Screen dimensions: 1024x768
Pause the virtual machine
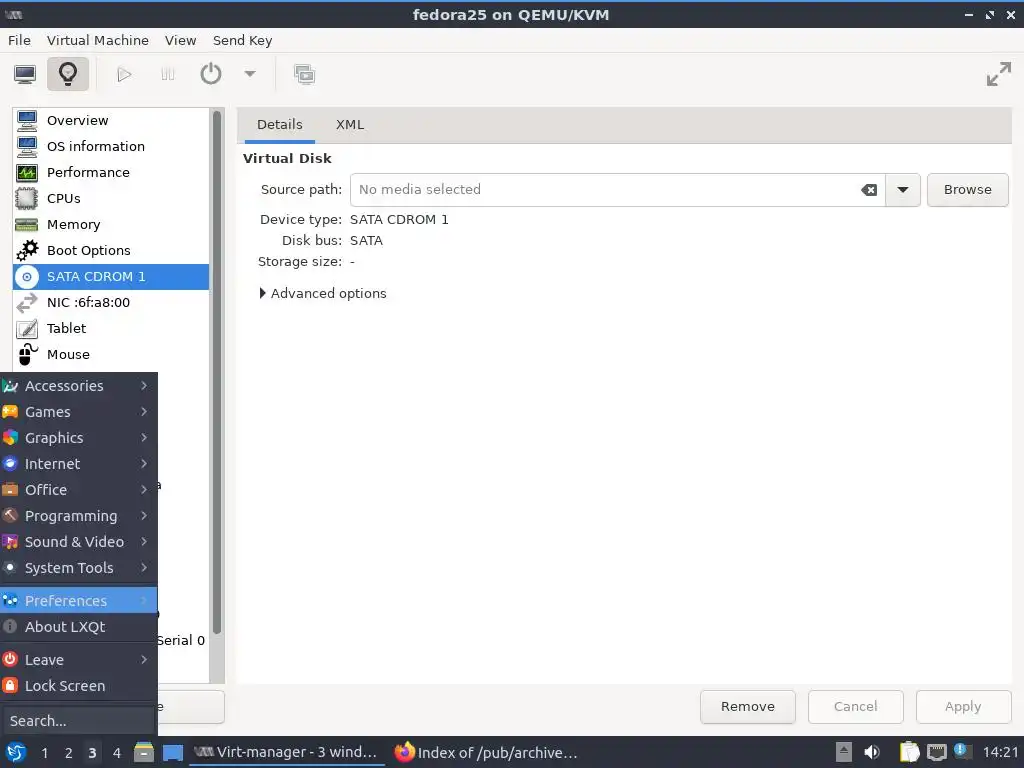pyautogui.click(x=168, y=74)
